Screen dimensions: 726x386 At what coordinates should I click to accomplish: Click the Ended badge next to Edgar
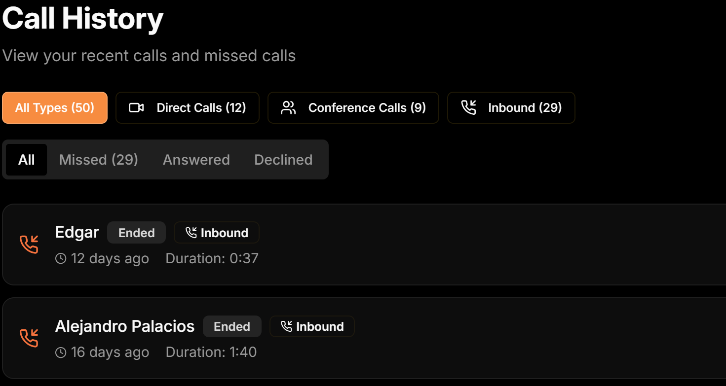coord(137,232)
